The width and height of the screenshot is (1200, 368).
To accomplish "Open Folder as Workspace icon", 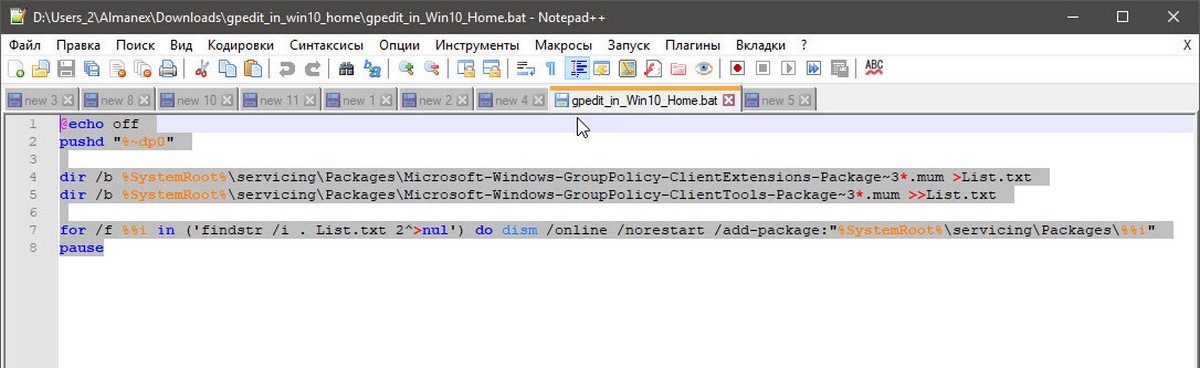I will pyautogui.click(x=678, y=69).
